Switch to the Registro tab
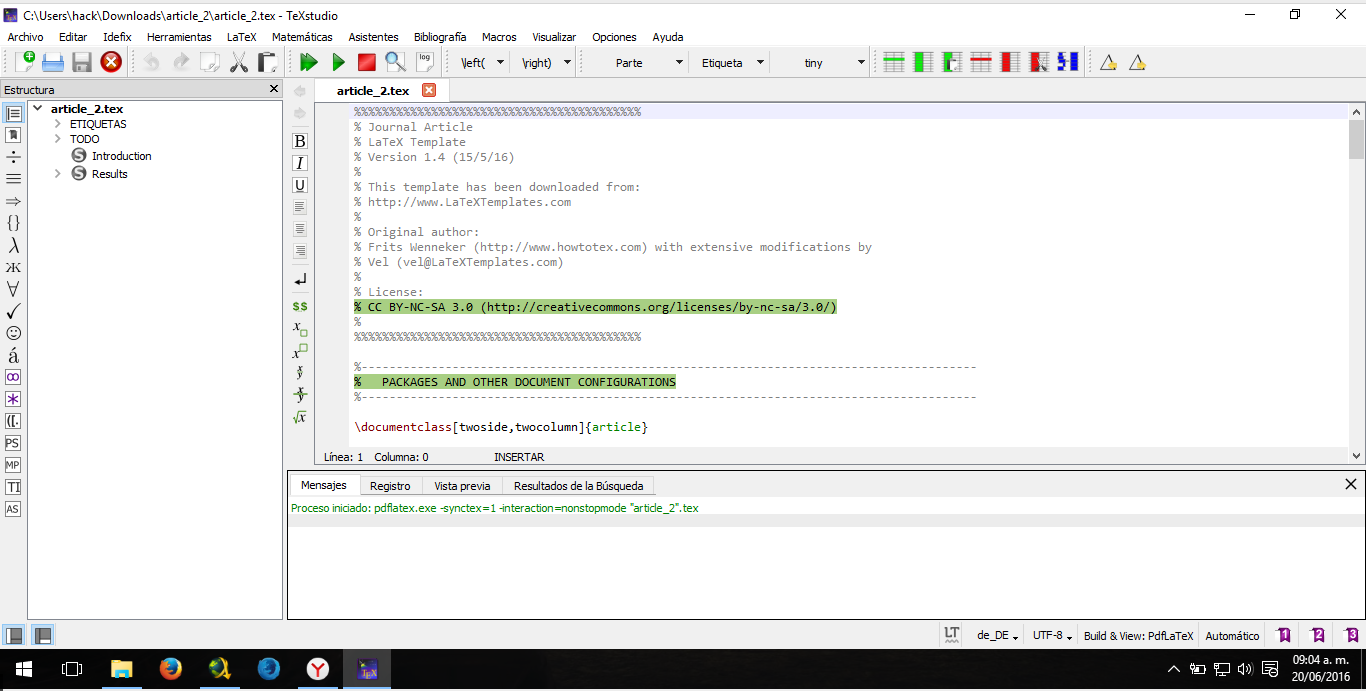The width and height of the screenshot is (1366, 691). pyautogui.click(x=390, y=485)
